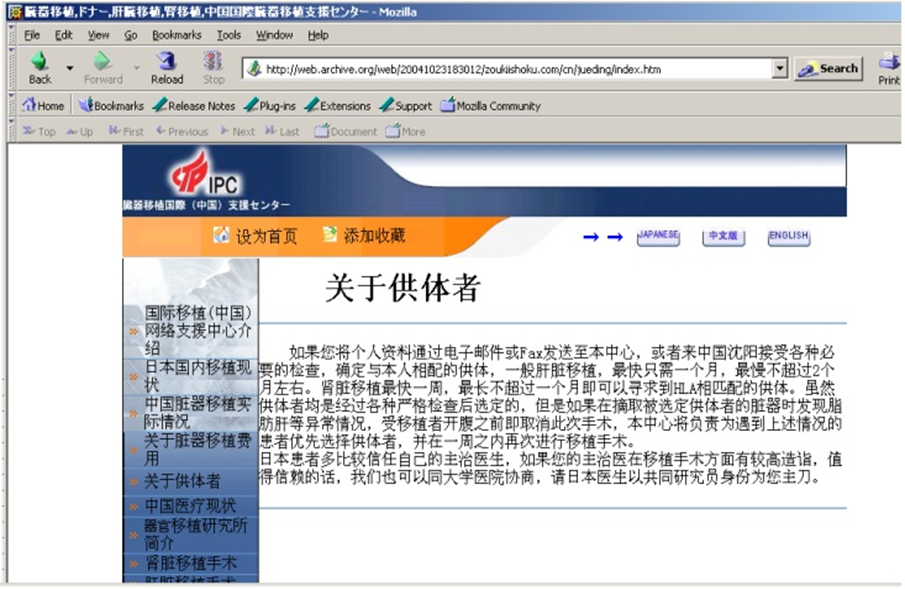
Task: Open Home from the bookmarks toolbar
Action: click(x=43, y=106)
